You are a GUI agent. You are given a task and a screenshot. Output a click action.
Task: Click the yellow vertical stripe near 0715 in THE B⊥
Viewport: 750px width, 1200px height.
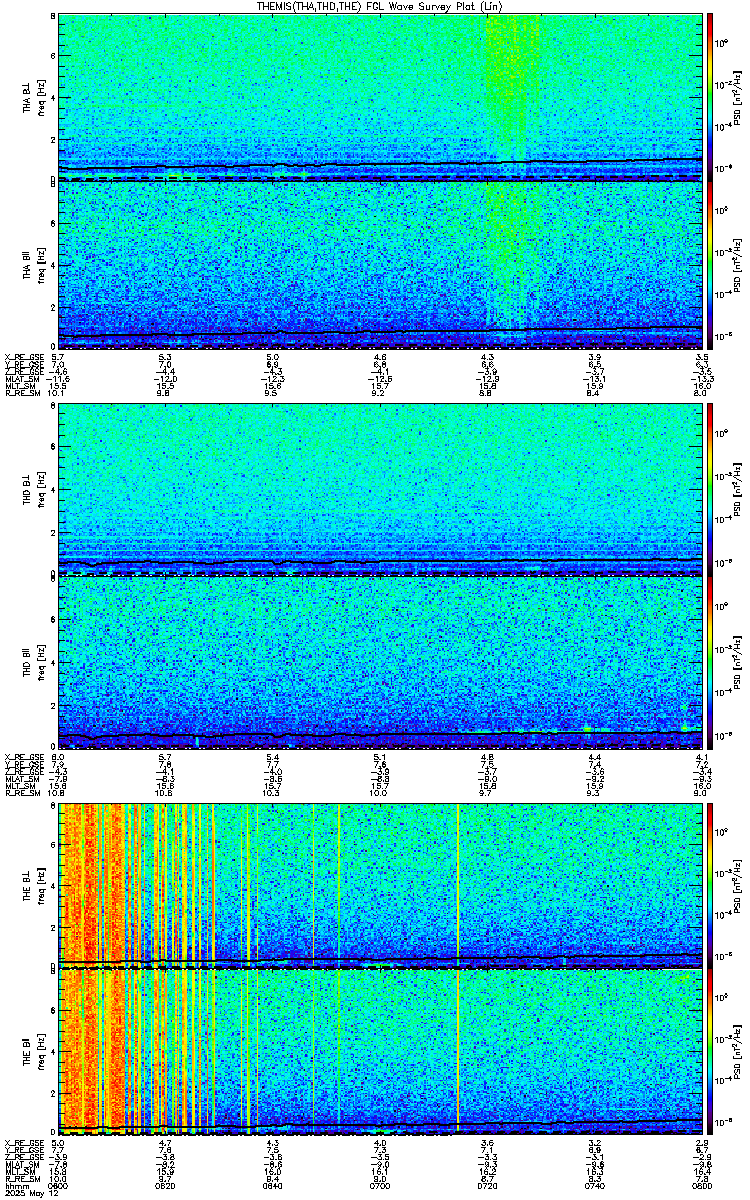[457, 884]
